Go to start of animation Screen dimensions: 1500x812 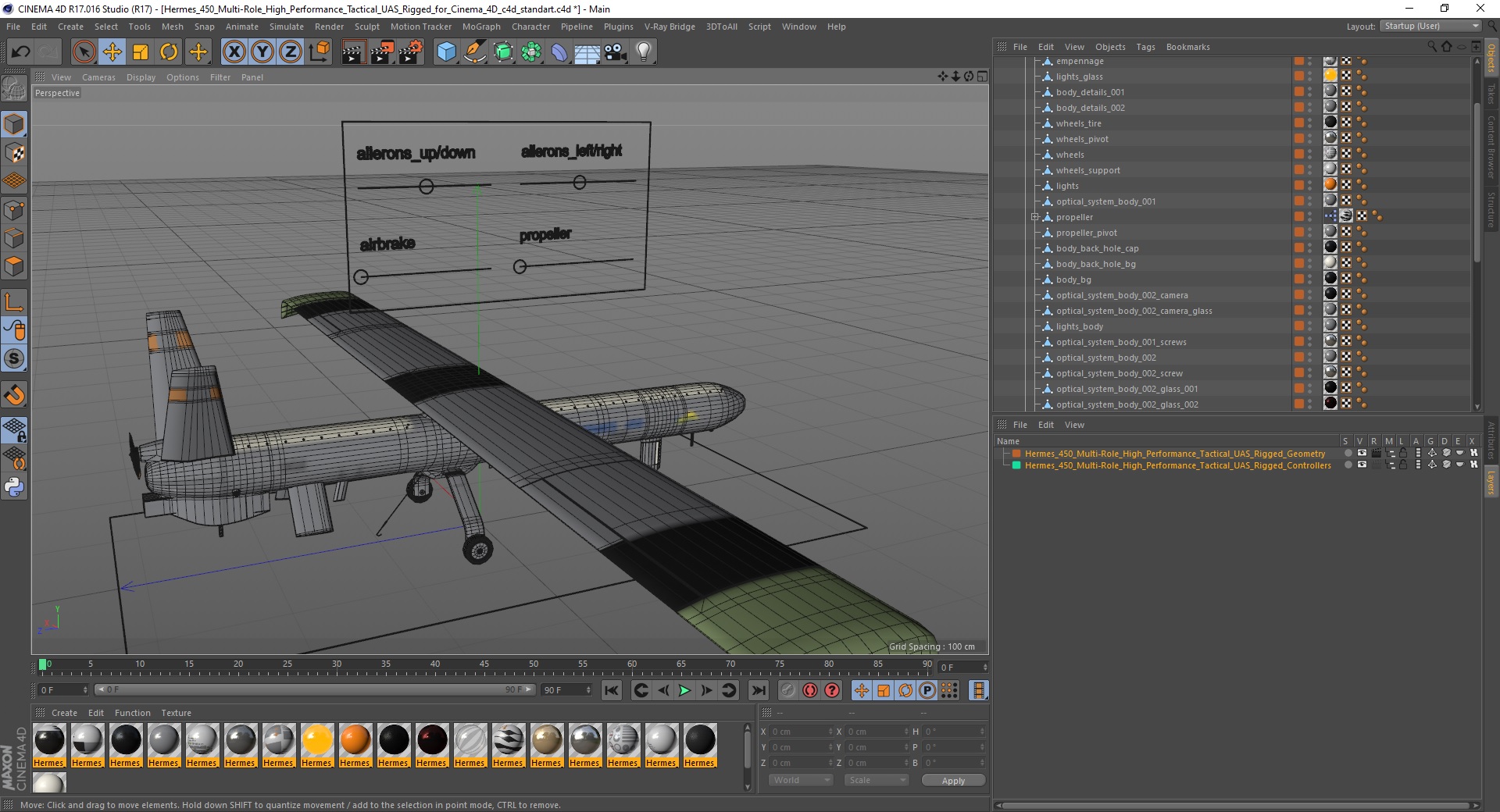612,690
